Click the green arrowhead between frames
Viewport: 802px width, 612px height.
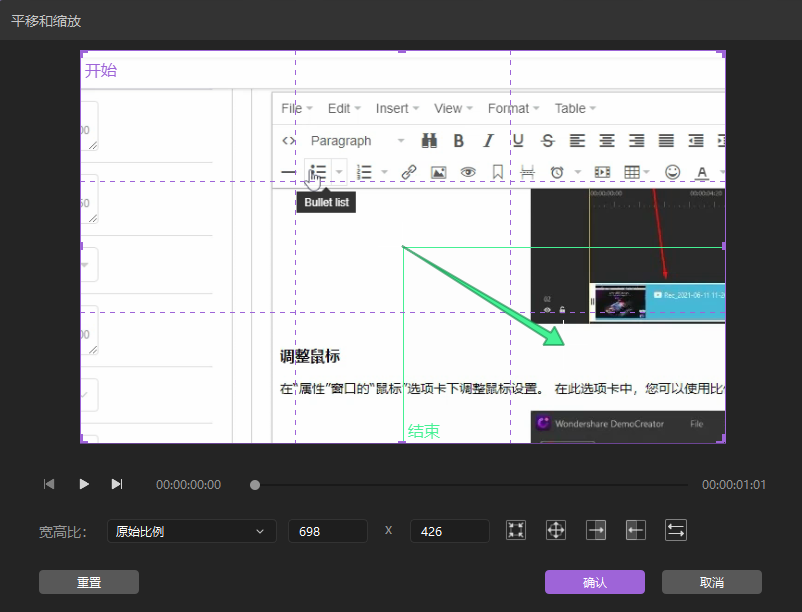[x=554, y=335]
